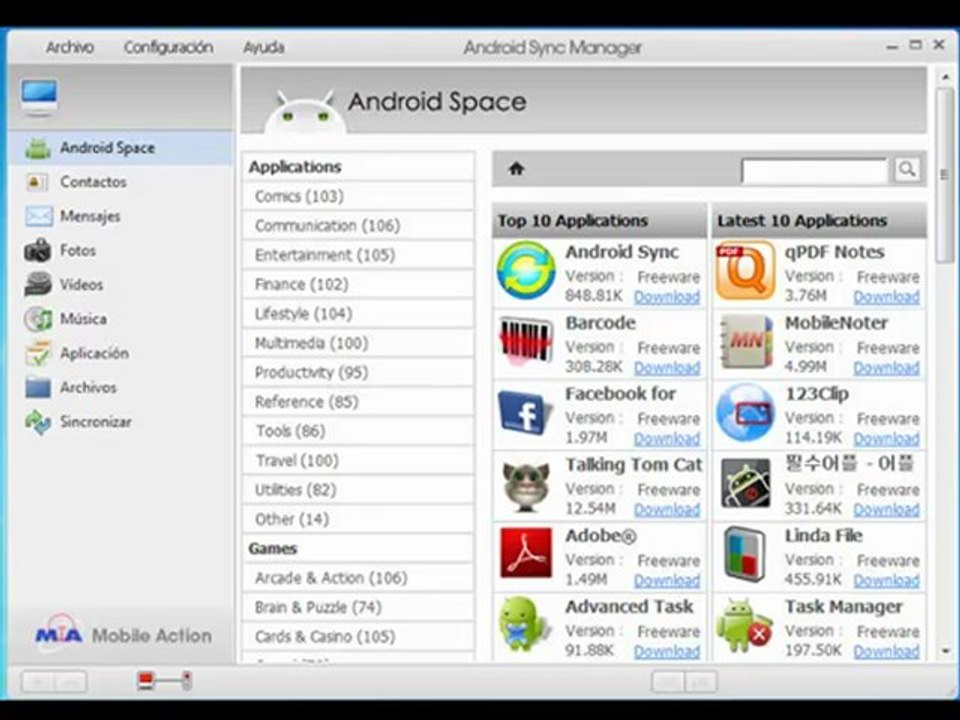Select the Brain & Puzzle (74) category
The width and height of the screenshot is (960, 720).
pyautogui.click(x=358, y=607)
